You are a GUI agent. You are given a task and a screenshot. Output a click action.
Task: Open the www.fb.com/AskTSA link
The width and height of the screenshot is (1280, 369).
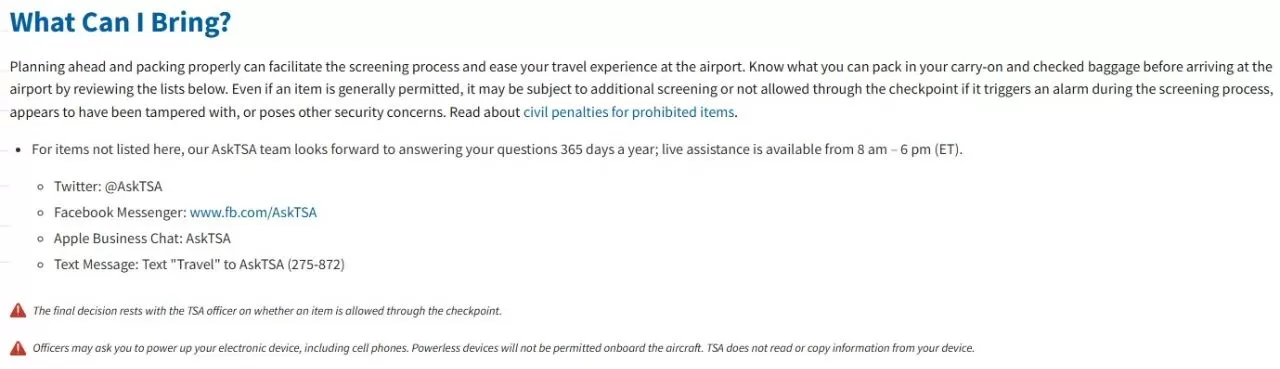tap(253, 213)
